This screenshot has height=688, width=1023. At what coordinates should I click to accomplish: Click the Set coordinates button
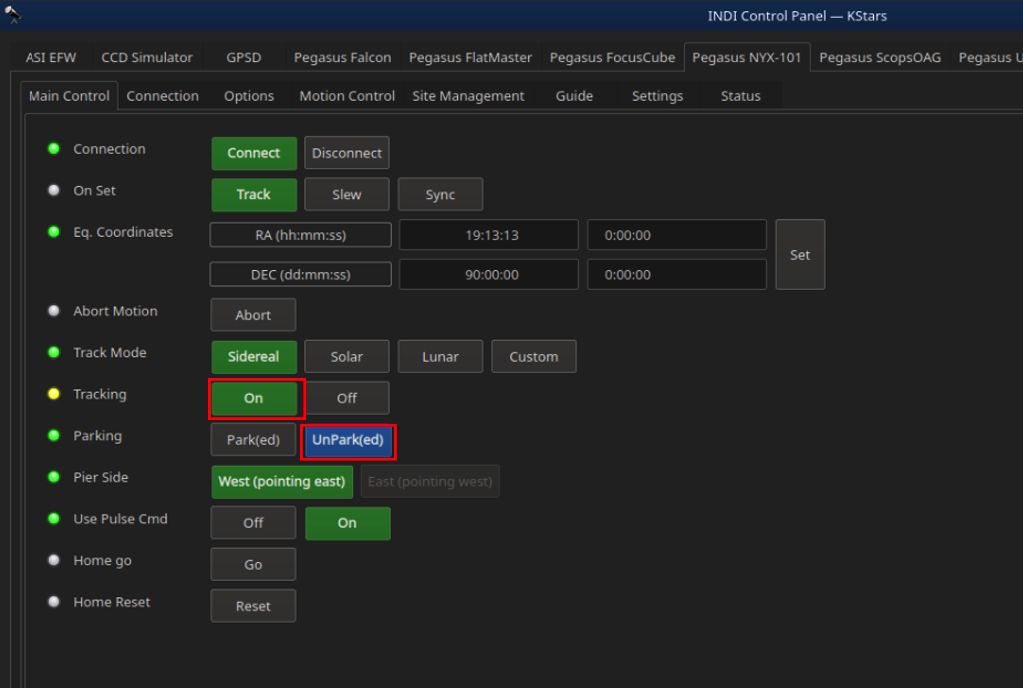800,255
